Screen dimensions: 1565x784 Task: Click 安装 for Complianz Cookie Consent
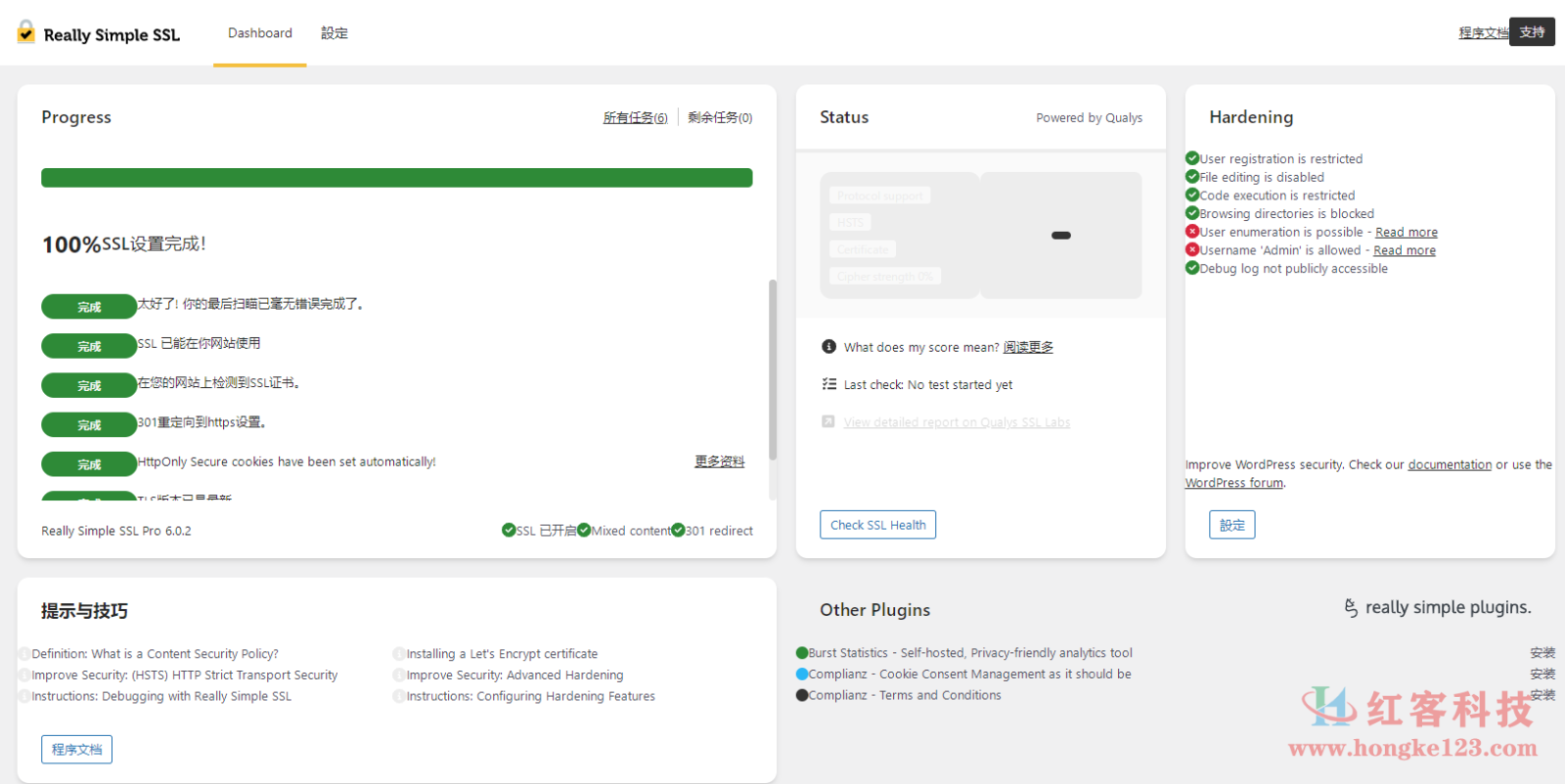[1543, 675]
